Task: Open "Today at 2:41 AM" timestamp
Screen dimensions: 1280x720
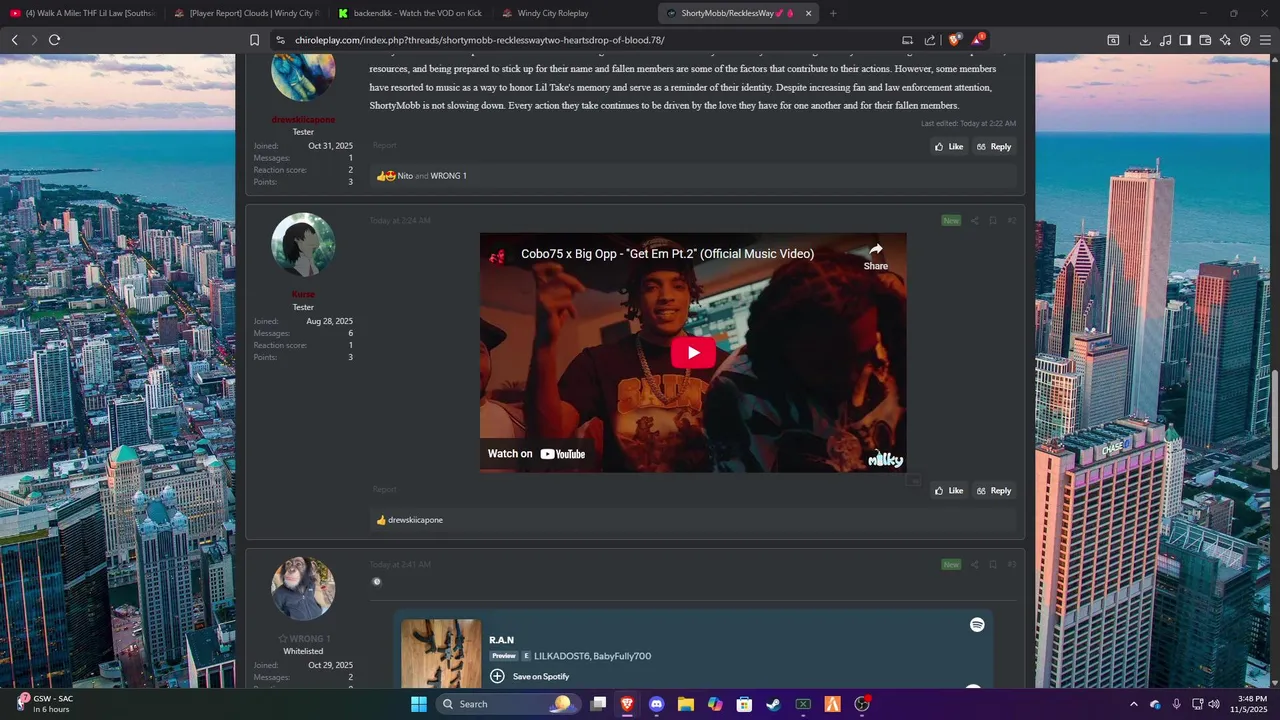Action: 400,565
